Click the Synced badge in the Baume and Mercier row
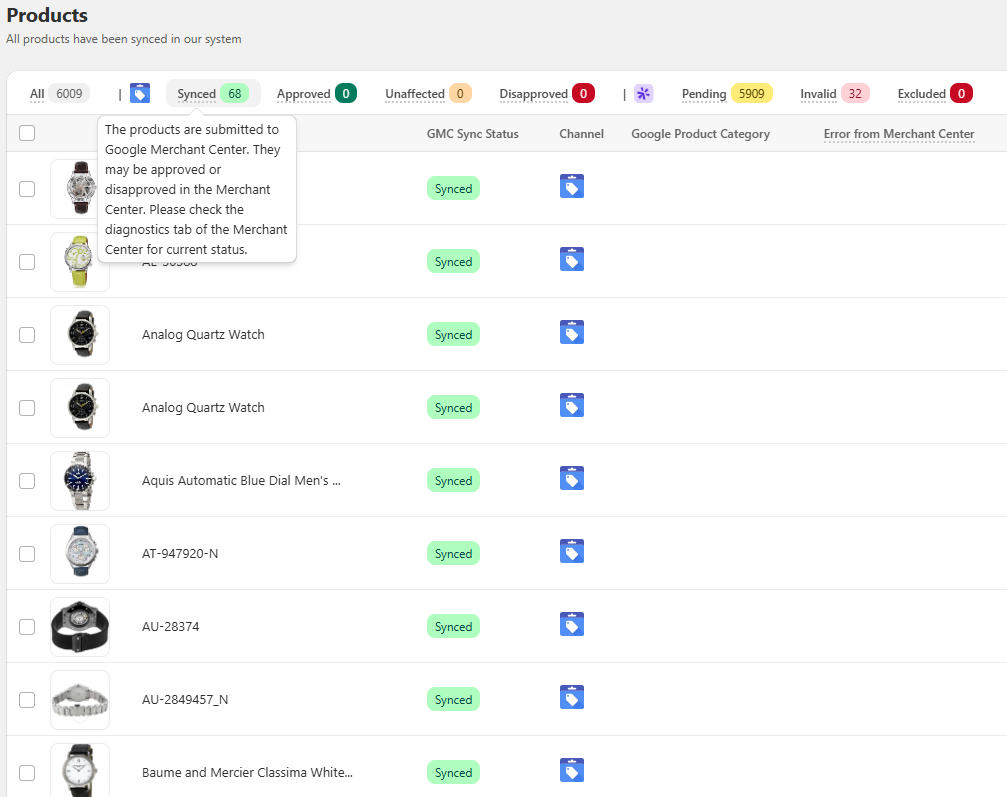1007x797 pixels. tap(453, 773)
